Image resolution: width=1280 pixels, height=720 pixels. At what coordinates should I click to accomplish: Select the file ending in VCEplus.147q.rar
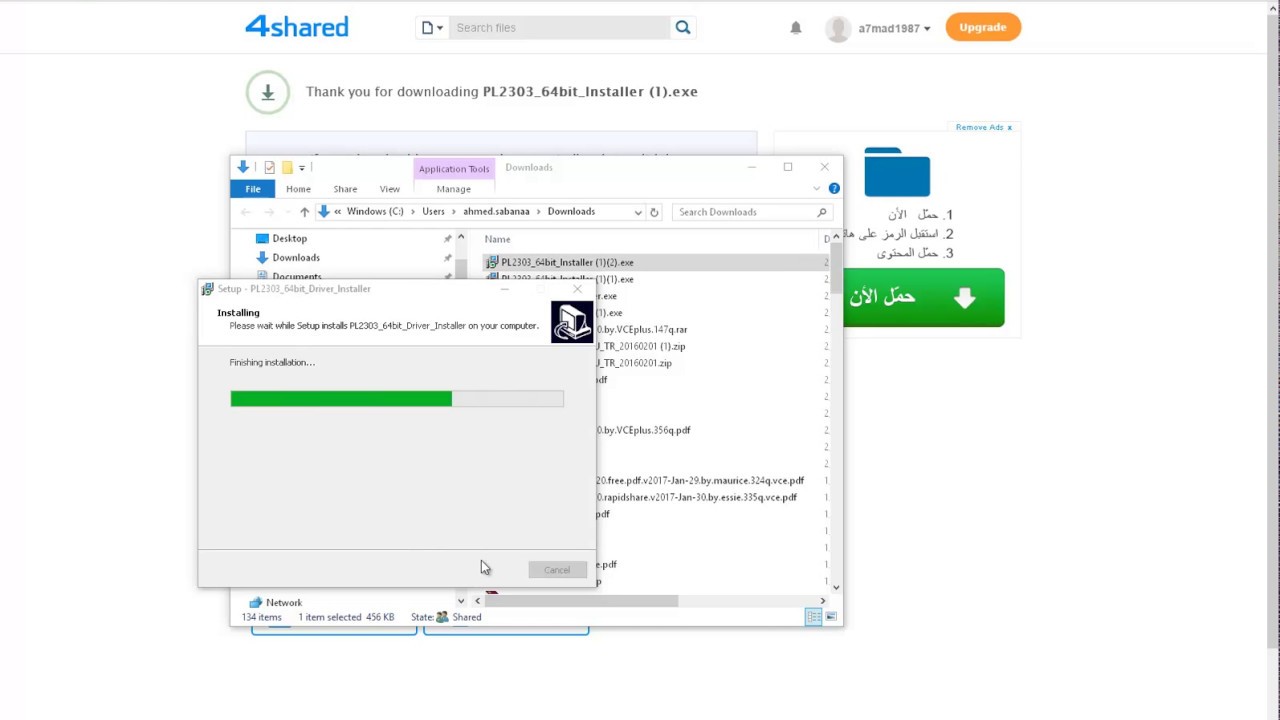pos(642,329)
